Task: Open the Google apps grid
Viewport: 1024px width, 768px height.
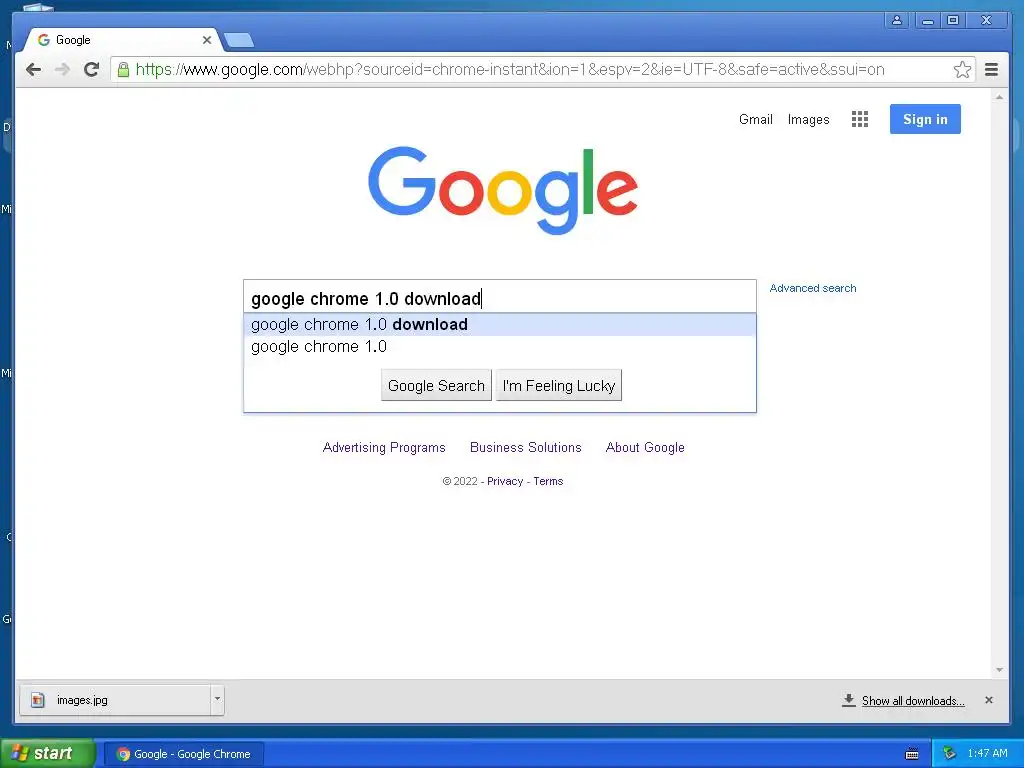Action: pos(860,119)
